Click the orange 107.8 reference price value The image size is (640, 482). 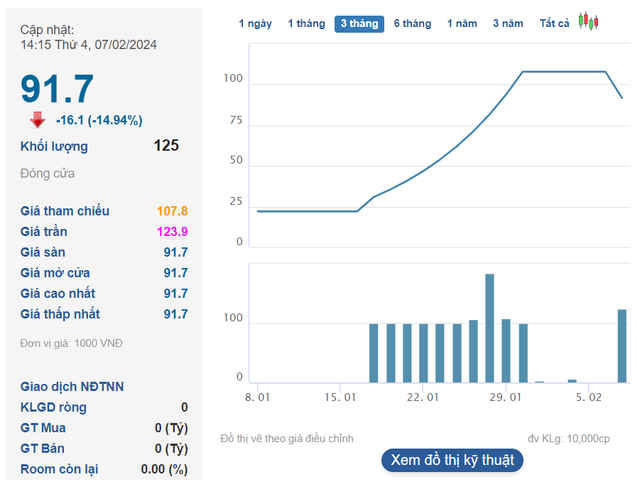172,211
